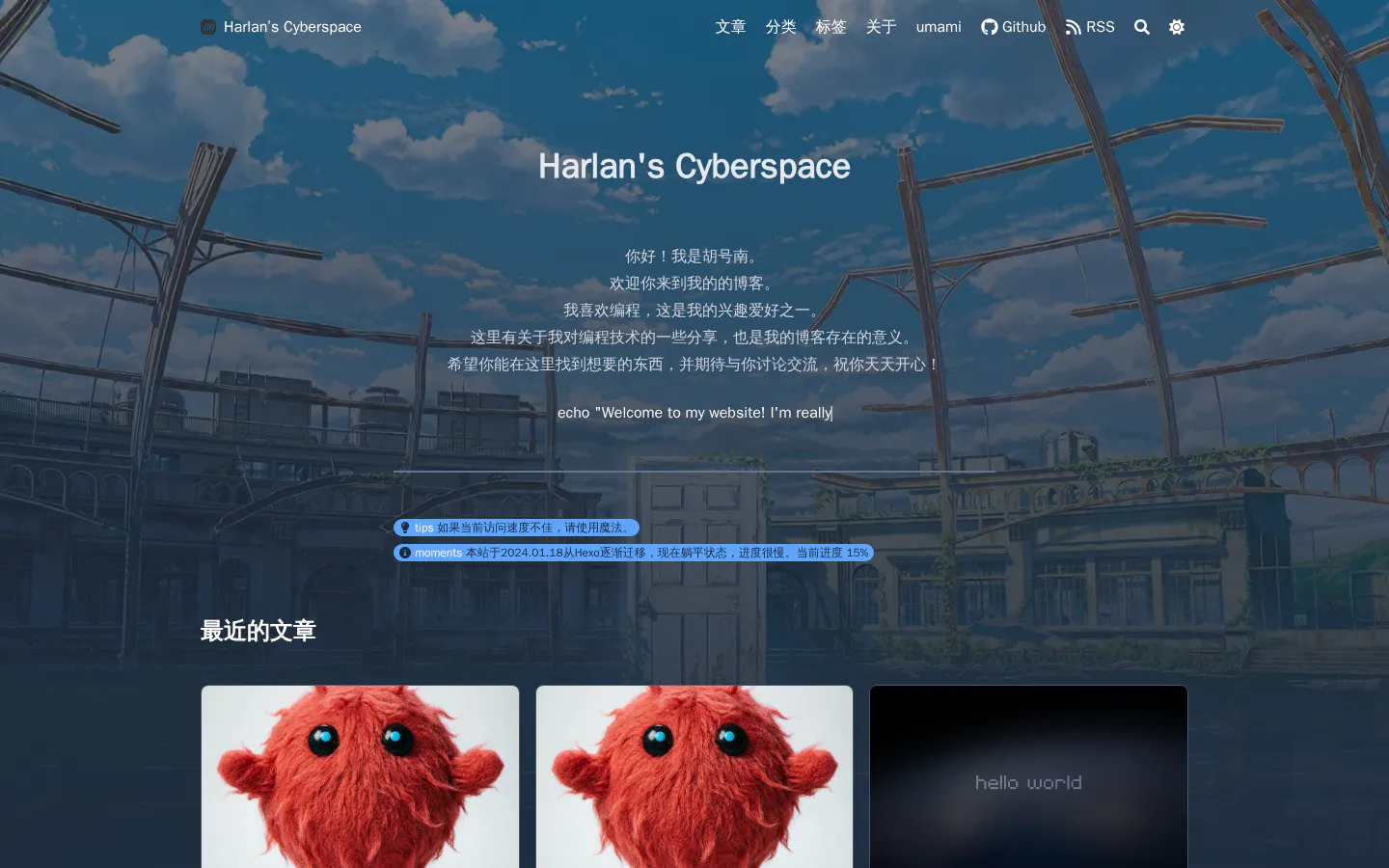This screenshot has width=1389, height=868.
Task: Open the second red furry monster post card
Action: point(694,776)
